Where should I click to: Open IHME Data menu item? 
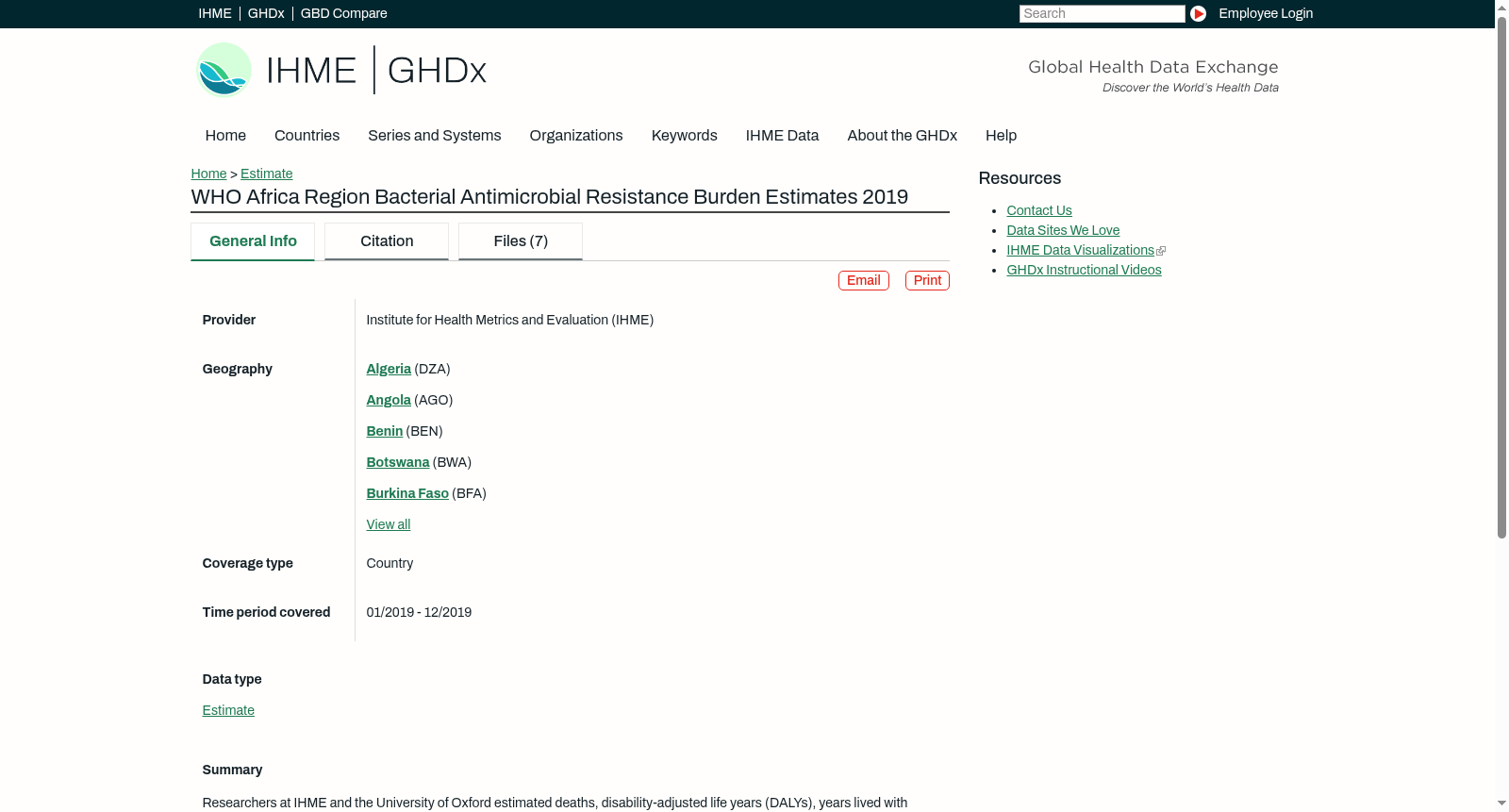coord(782,136)
